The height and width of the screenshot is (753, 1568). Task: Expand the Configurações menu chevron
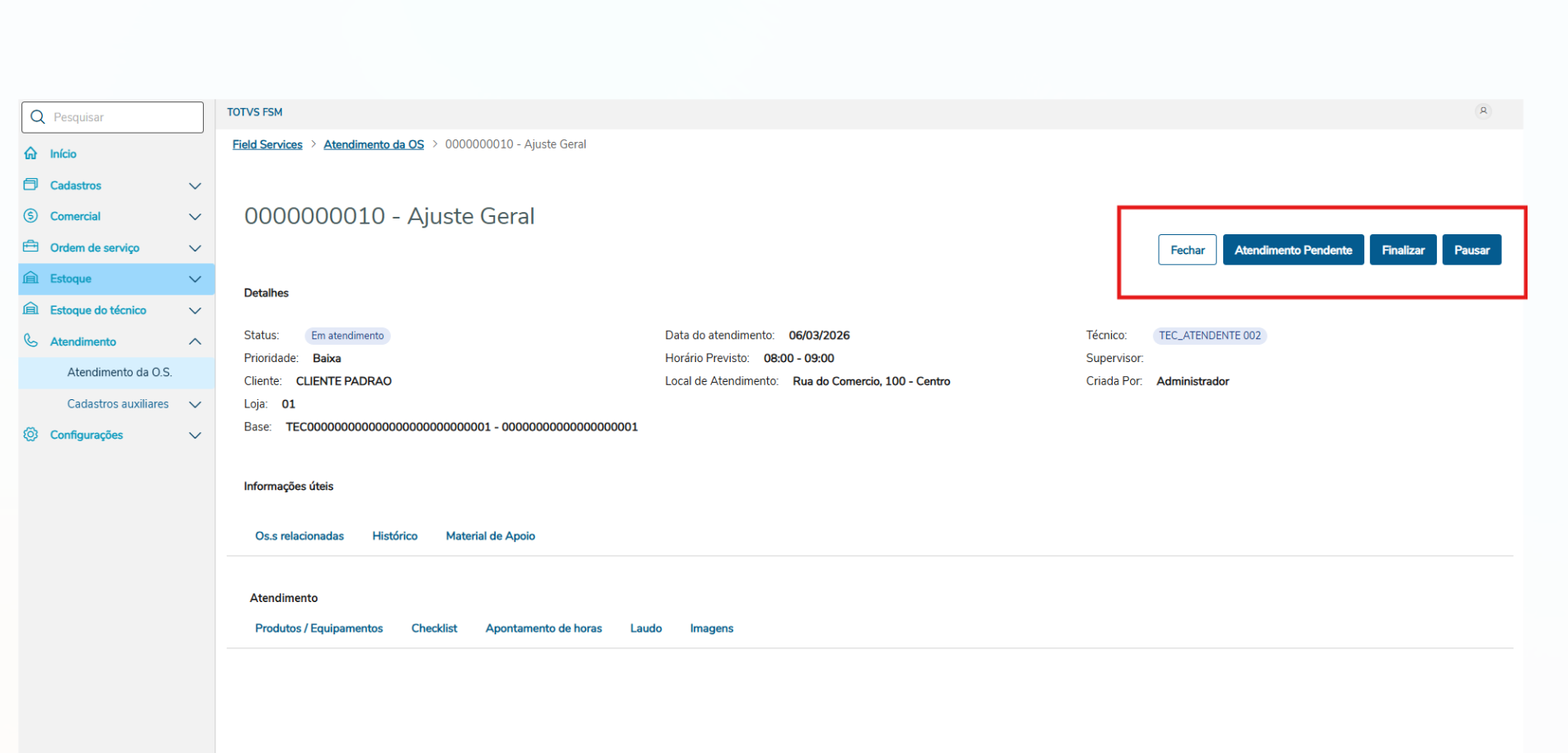click(195, 435)
